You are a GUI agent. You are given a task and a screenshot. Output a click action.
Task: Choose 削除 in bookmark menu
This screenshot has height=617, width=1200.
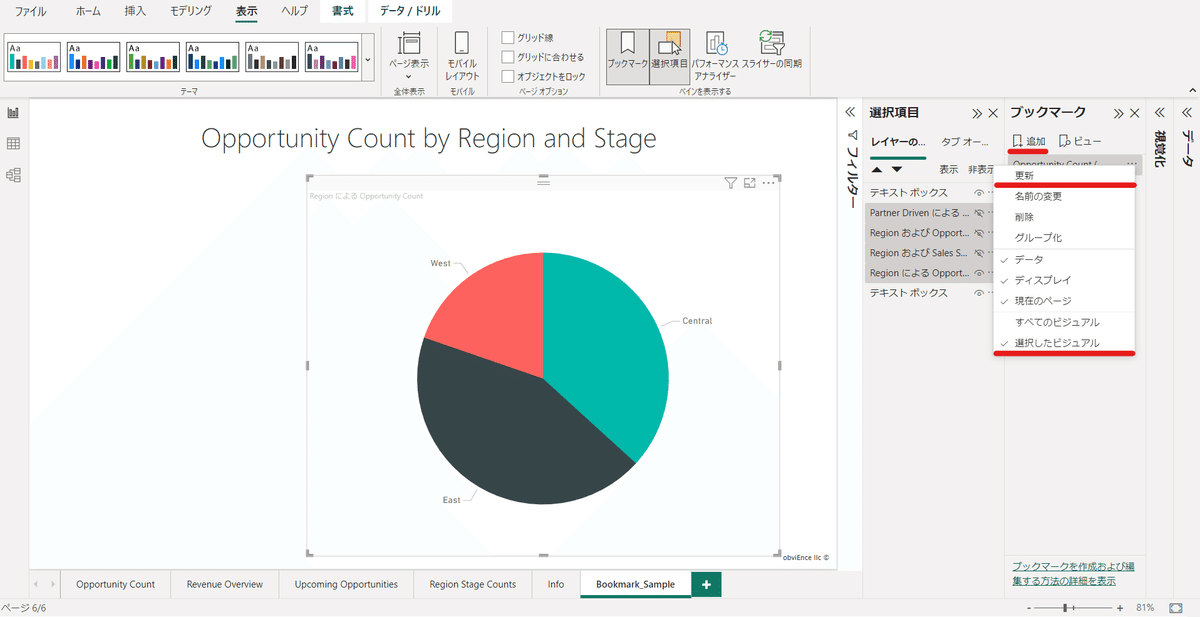pos(1065,217)
